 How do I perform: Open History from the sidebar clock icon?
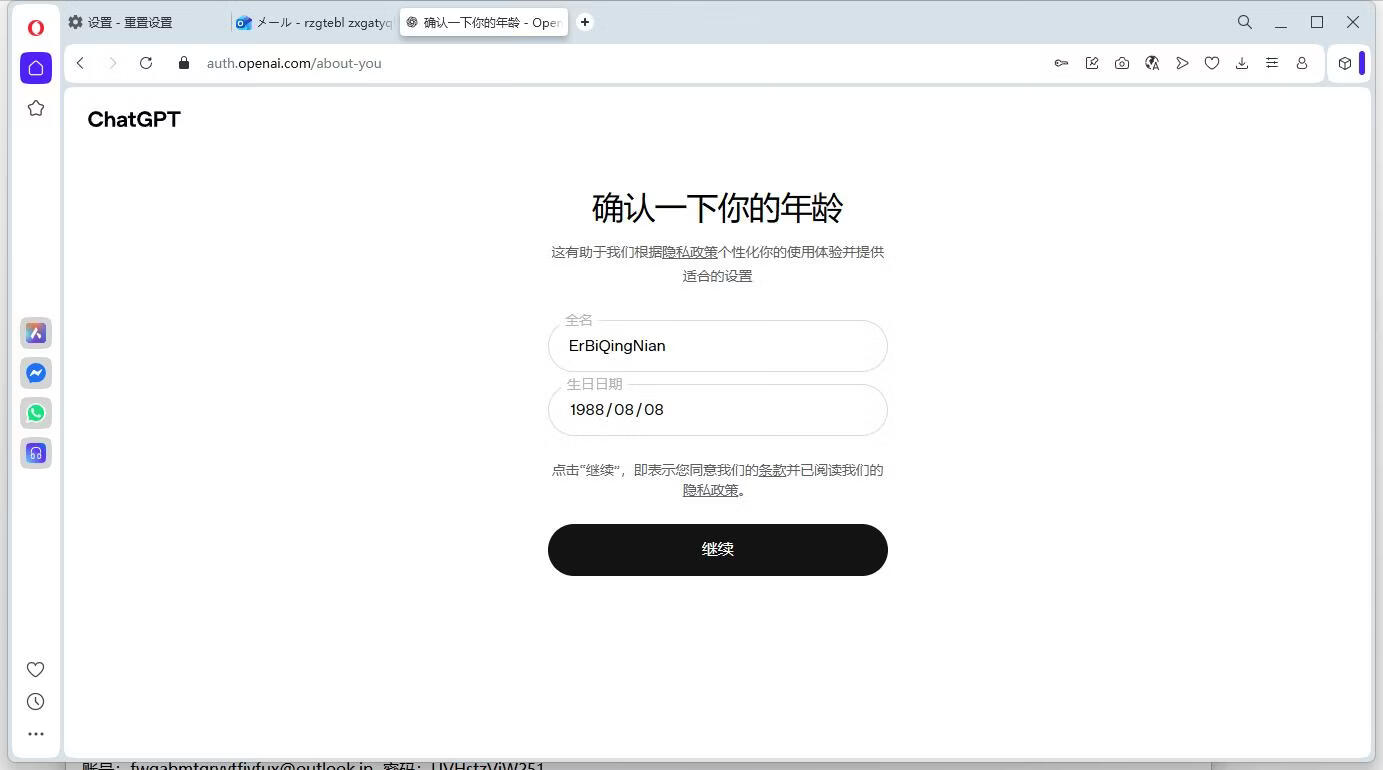coord(36,702)
